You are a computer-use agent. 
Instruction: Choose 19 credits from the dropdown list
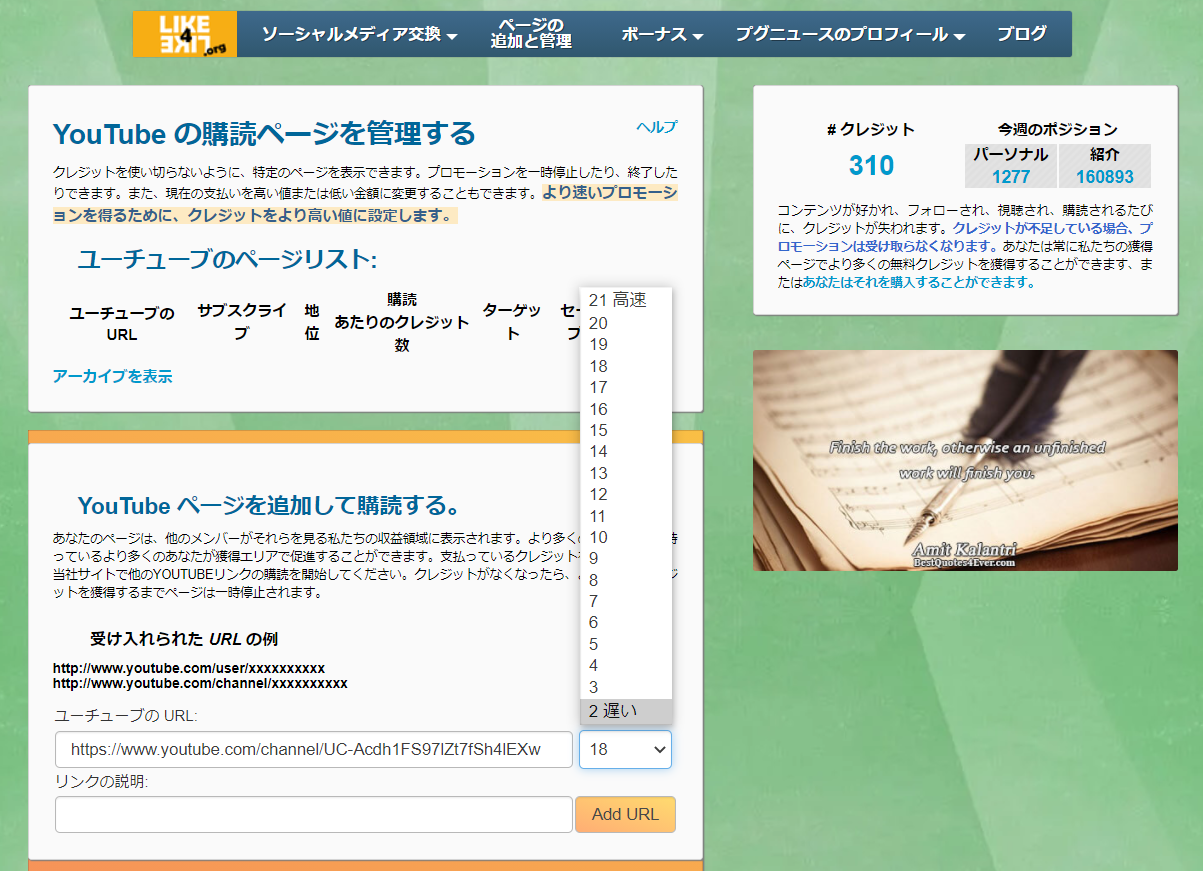[626, 345]
